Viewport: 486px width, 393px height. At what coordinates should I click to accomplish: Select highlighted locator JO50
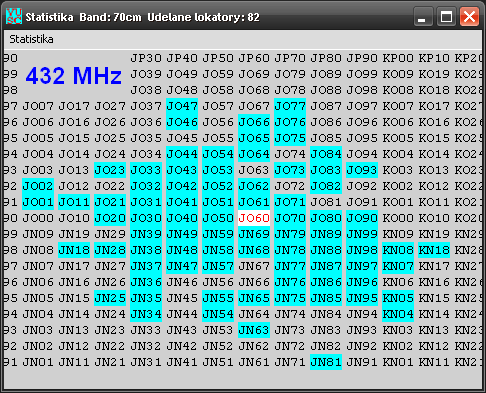(218, 218)
